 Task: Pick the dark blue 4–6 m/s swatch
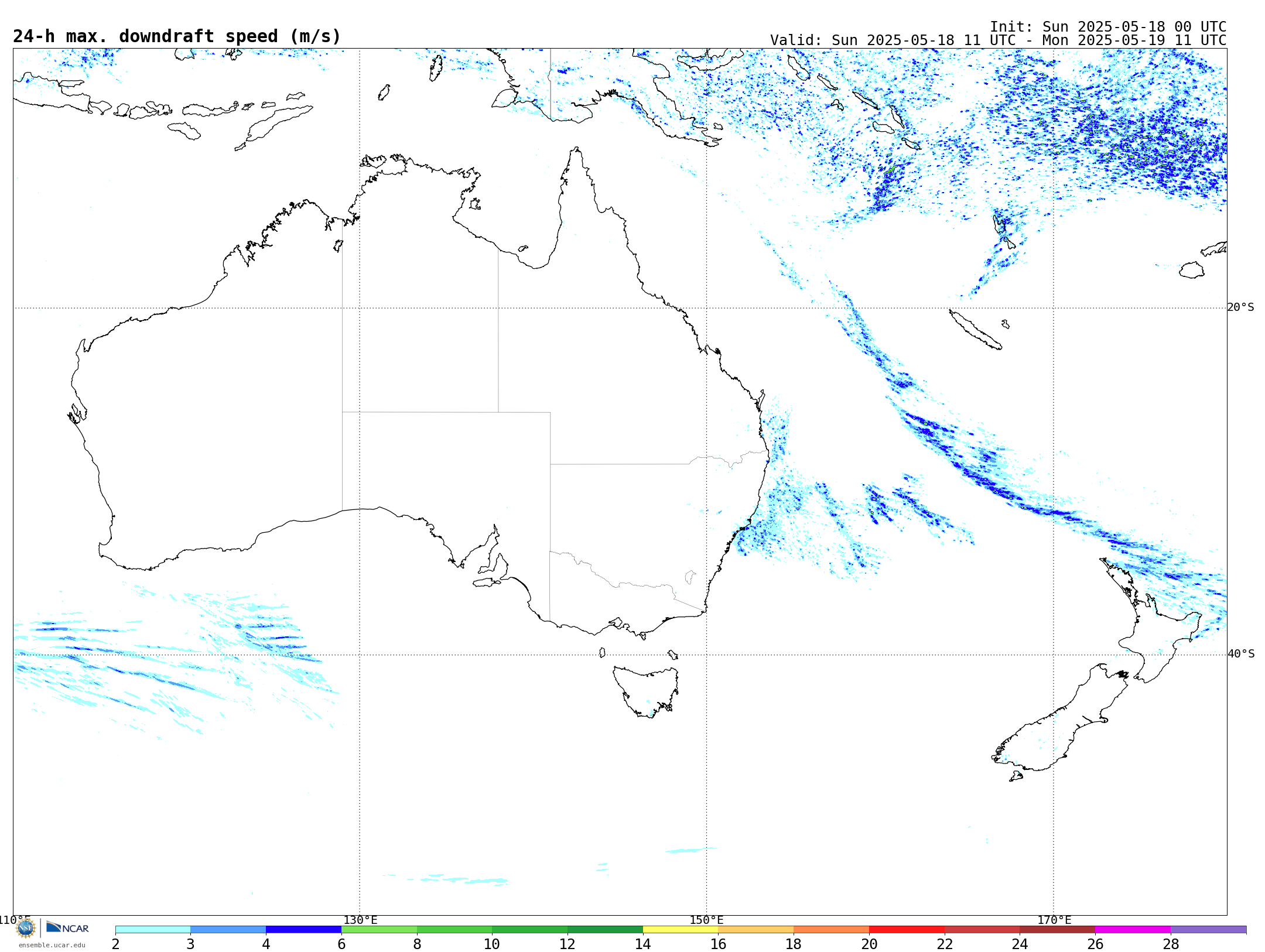click(x=303, y=929)
